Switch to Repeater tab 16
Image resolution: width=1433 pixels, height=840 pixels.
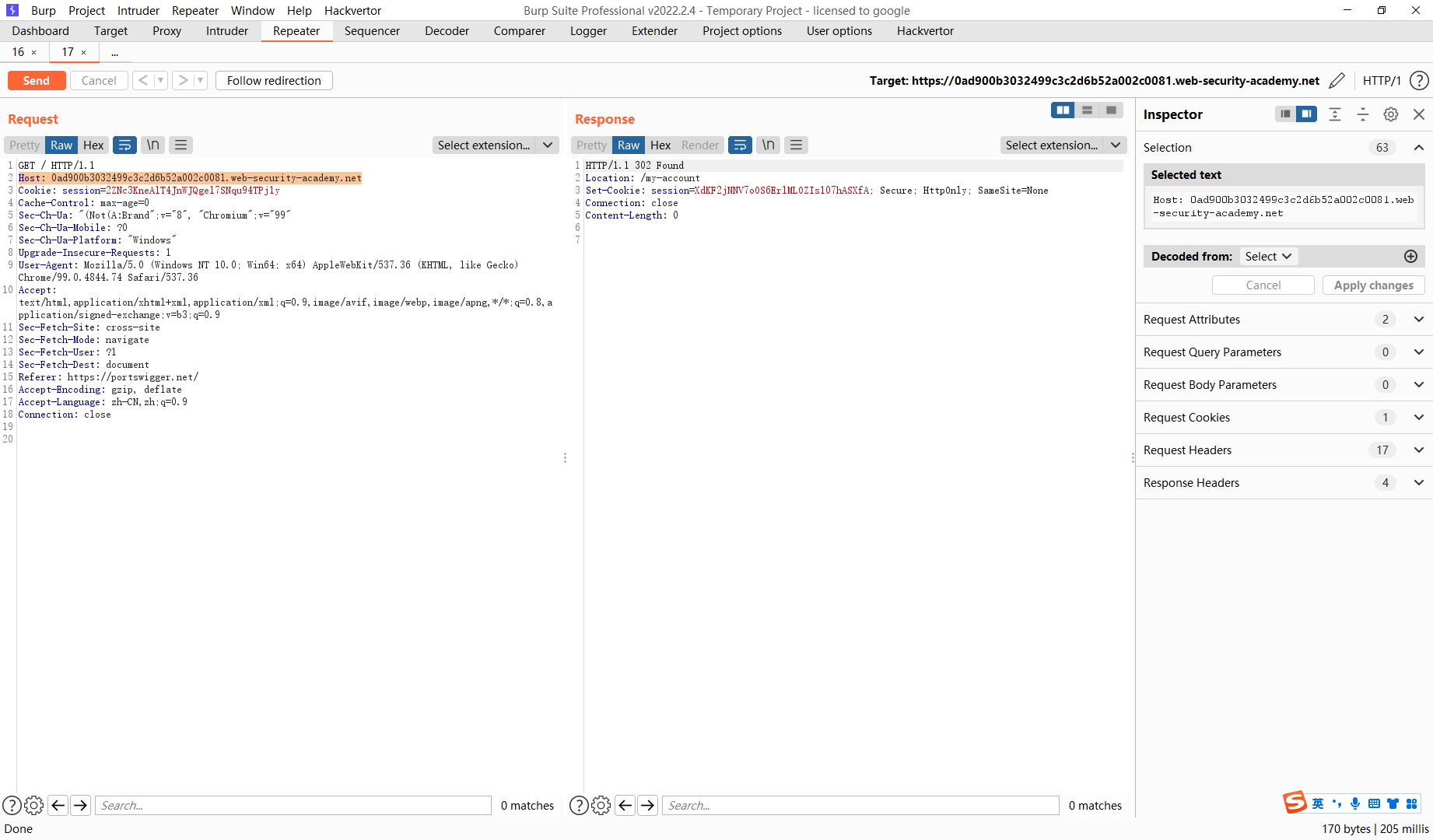[x=18, y=51]
